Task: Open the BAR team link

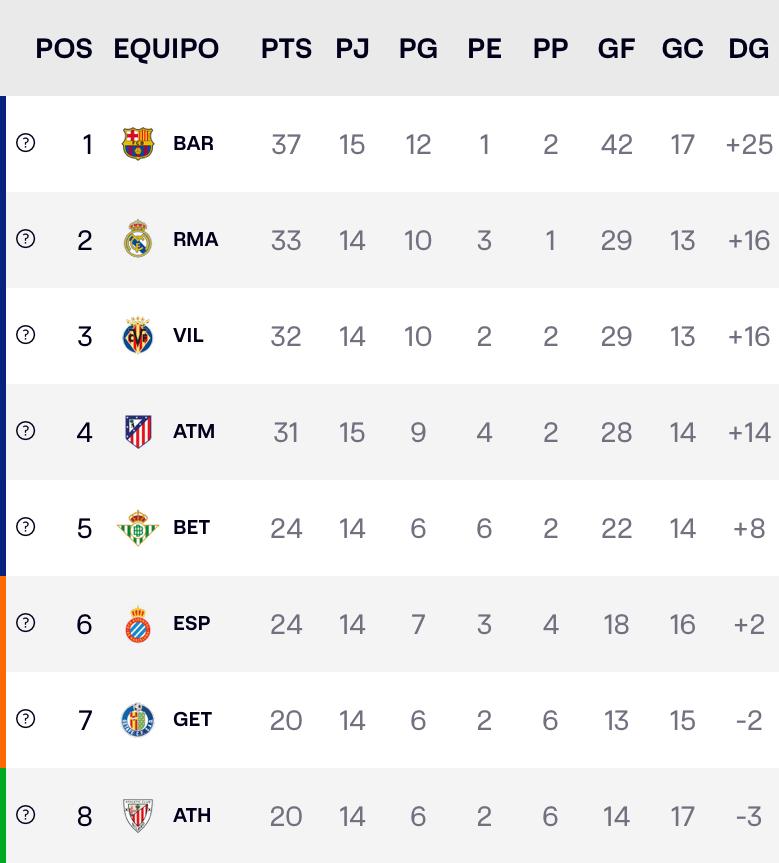Action: click(193, 143)
